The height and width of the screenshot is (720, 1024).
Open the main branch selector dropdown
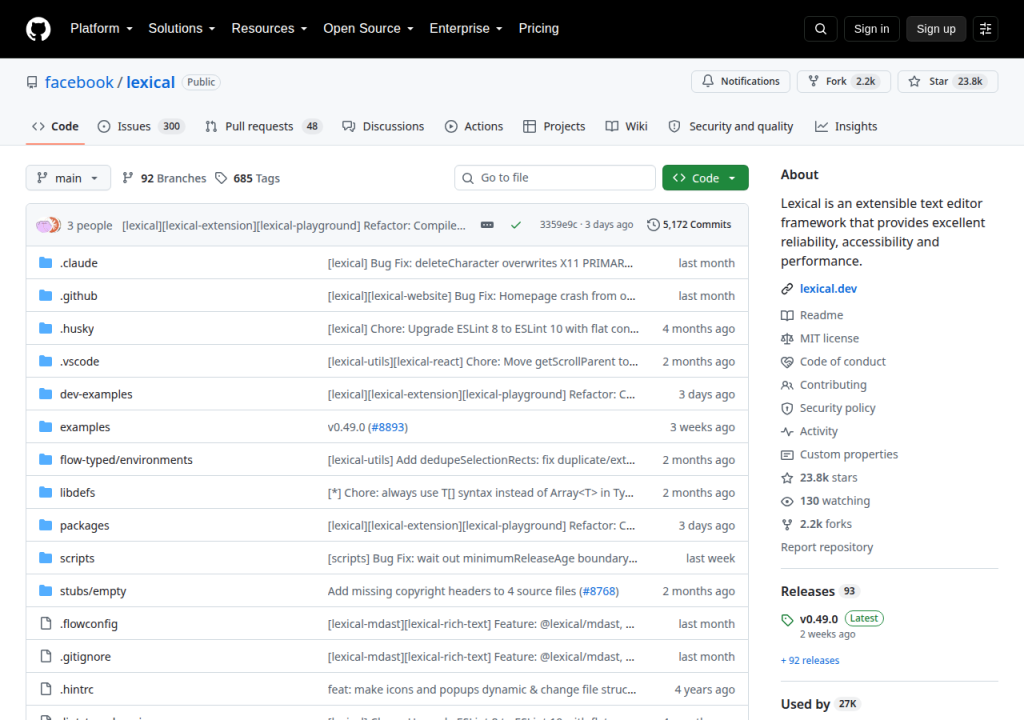(x=68, y=178)
